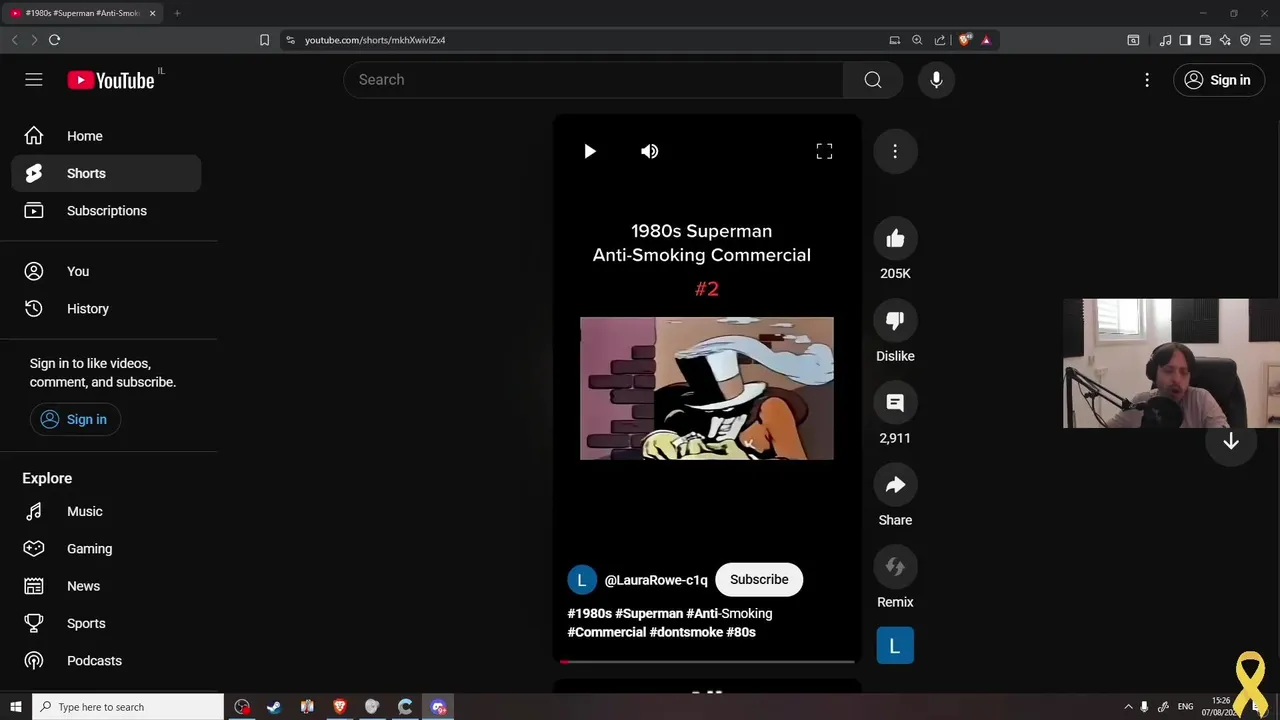This screenshot has height=720, width=1280.
Task: Dislike this Short
Action: point(895,321)
